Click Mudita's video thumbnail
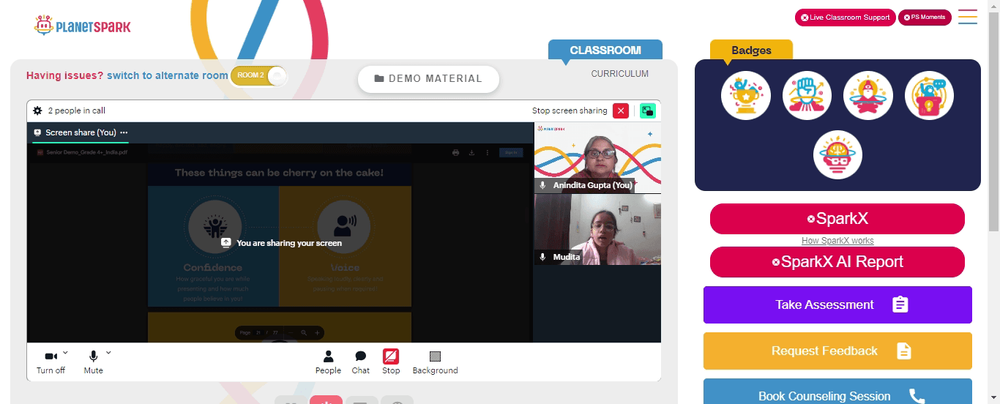The image size is (1000, 404). pos(597,230)
